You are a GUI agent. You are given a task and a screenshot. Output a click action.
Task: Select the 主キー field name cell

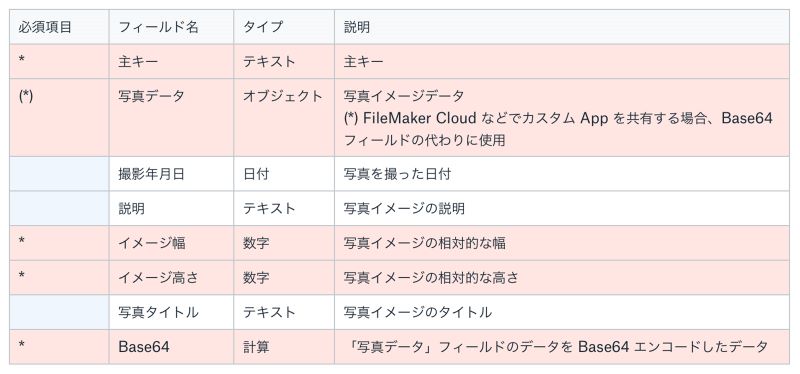click(171, 61)
